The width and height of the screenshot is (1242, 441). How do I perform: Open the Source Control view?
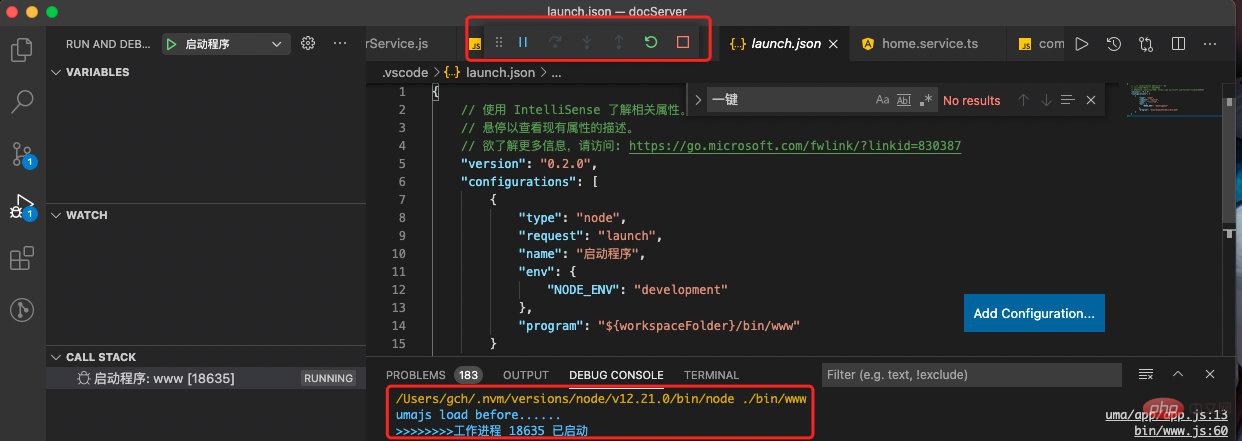(x=21, y=154)
